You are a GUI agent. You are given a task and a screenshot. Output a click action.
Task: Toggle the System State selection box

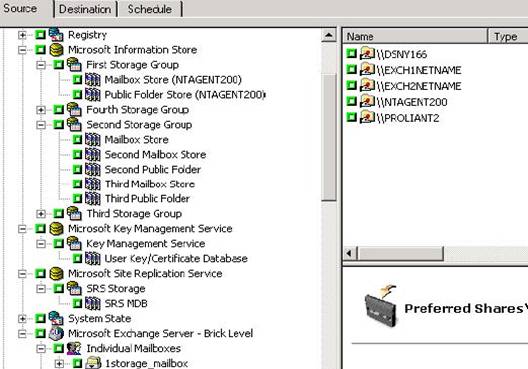pos(40,318)
